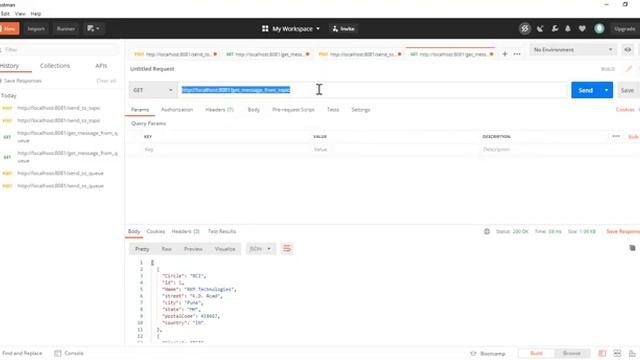Image resolution: width=640 pixels, height=360 pixels.
Task: Click the workspace grid icon
Action: pos(265,29)
